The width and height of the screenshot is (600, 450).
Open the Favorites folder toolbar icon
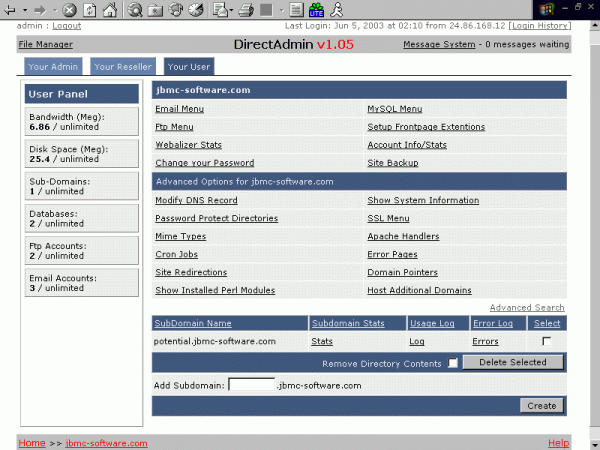(x=155, y=10)
